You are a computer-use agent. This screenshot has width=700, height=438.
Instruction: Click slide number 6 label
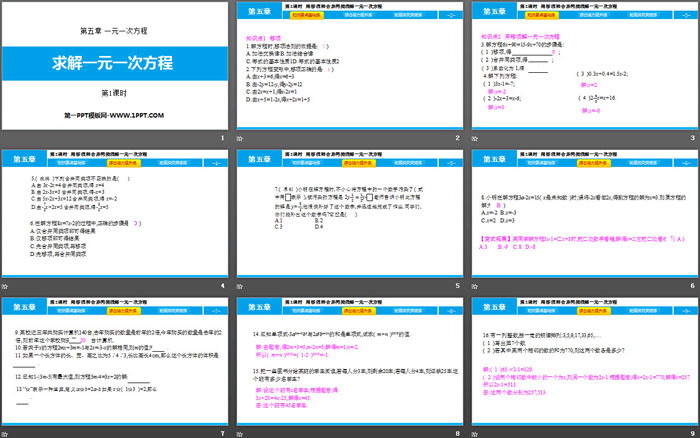692,286
